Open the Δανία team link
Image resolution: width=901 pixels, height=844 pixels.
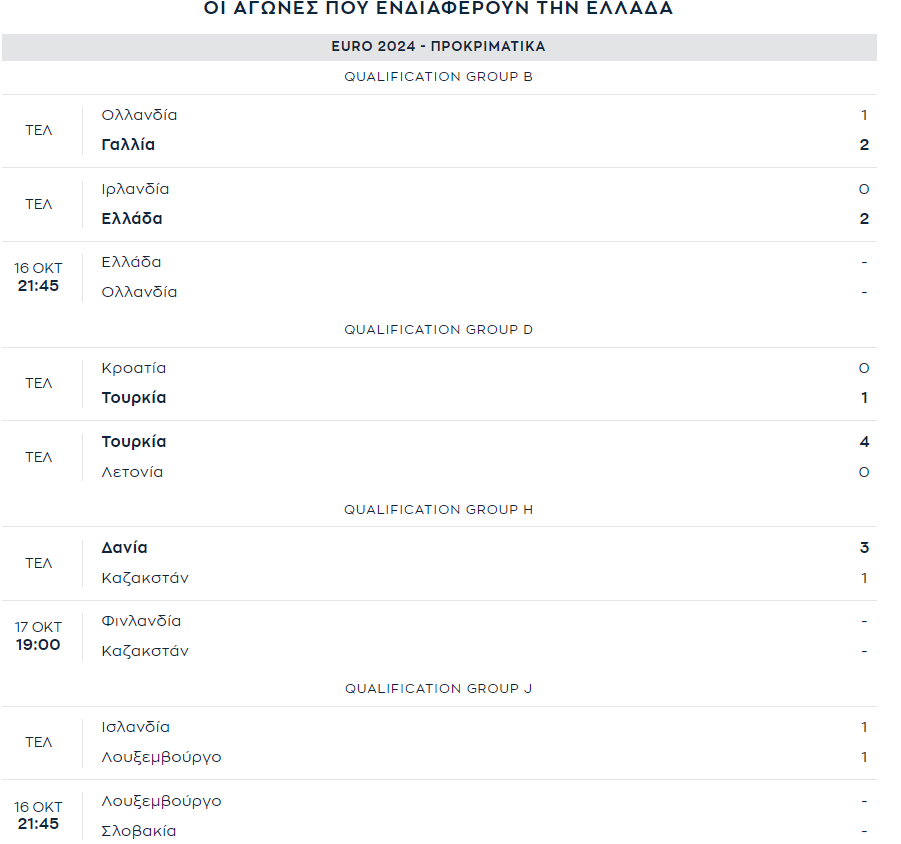pos(124,548)
